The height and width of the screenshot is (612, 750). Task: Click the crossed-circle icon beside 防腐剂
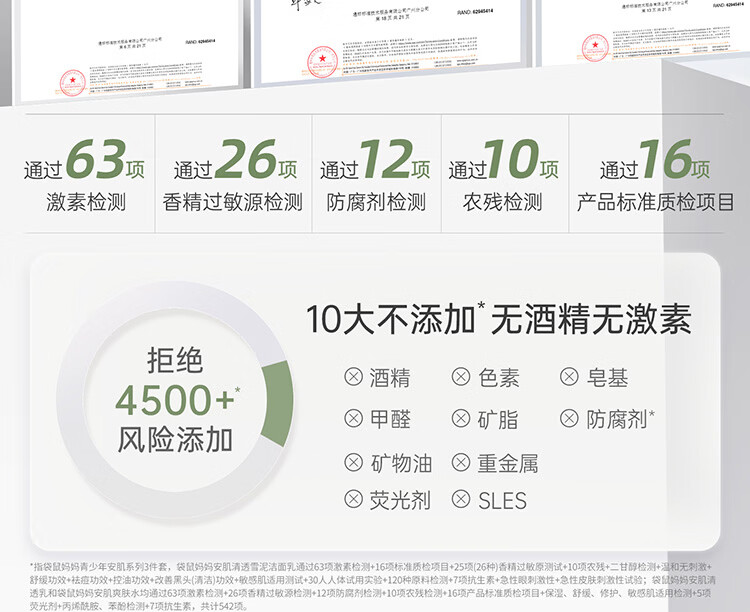(569, 418)
